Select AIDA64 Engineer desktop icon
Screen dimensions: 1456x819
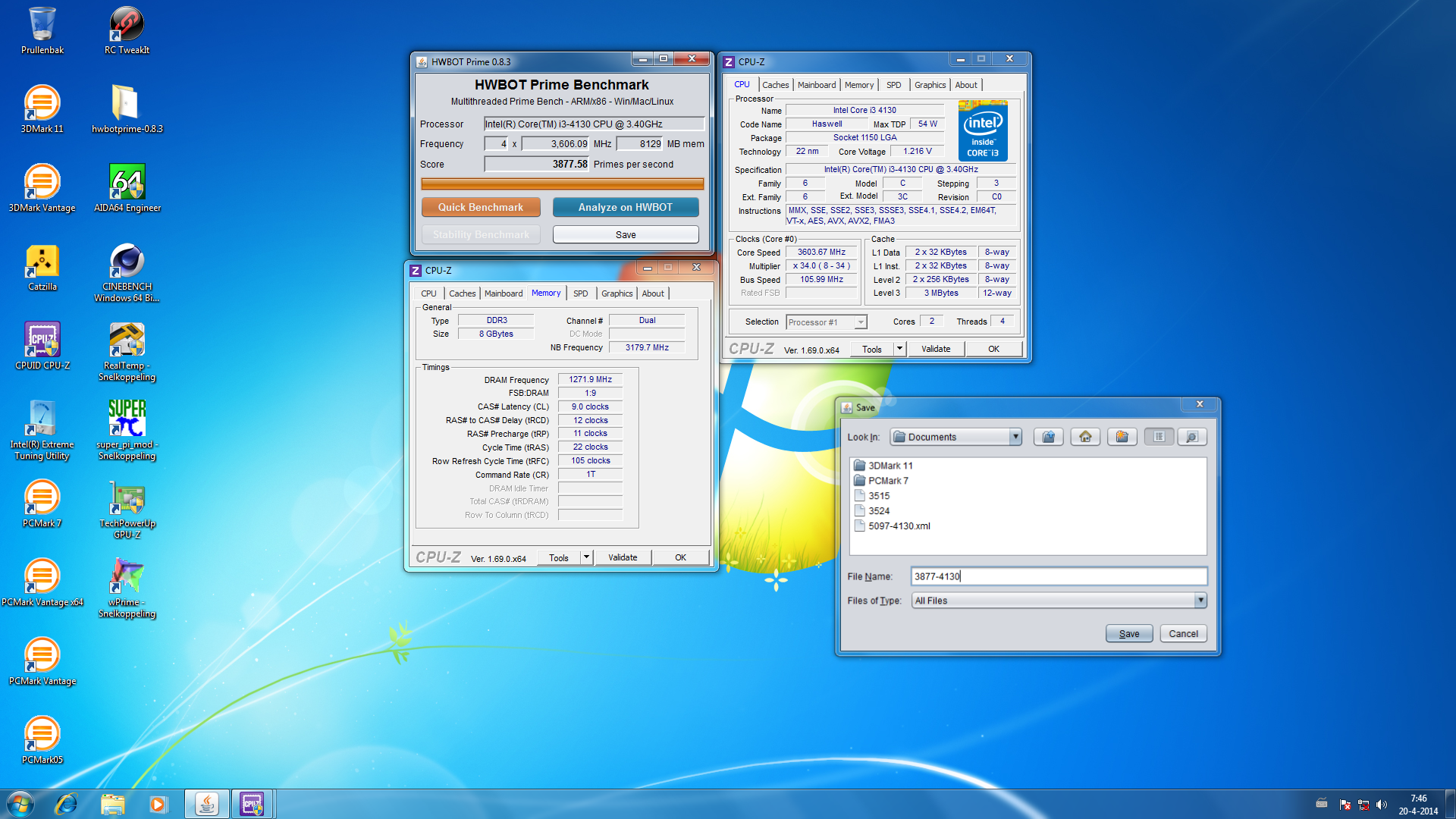(x=127, y=188)
